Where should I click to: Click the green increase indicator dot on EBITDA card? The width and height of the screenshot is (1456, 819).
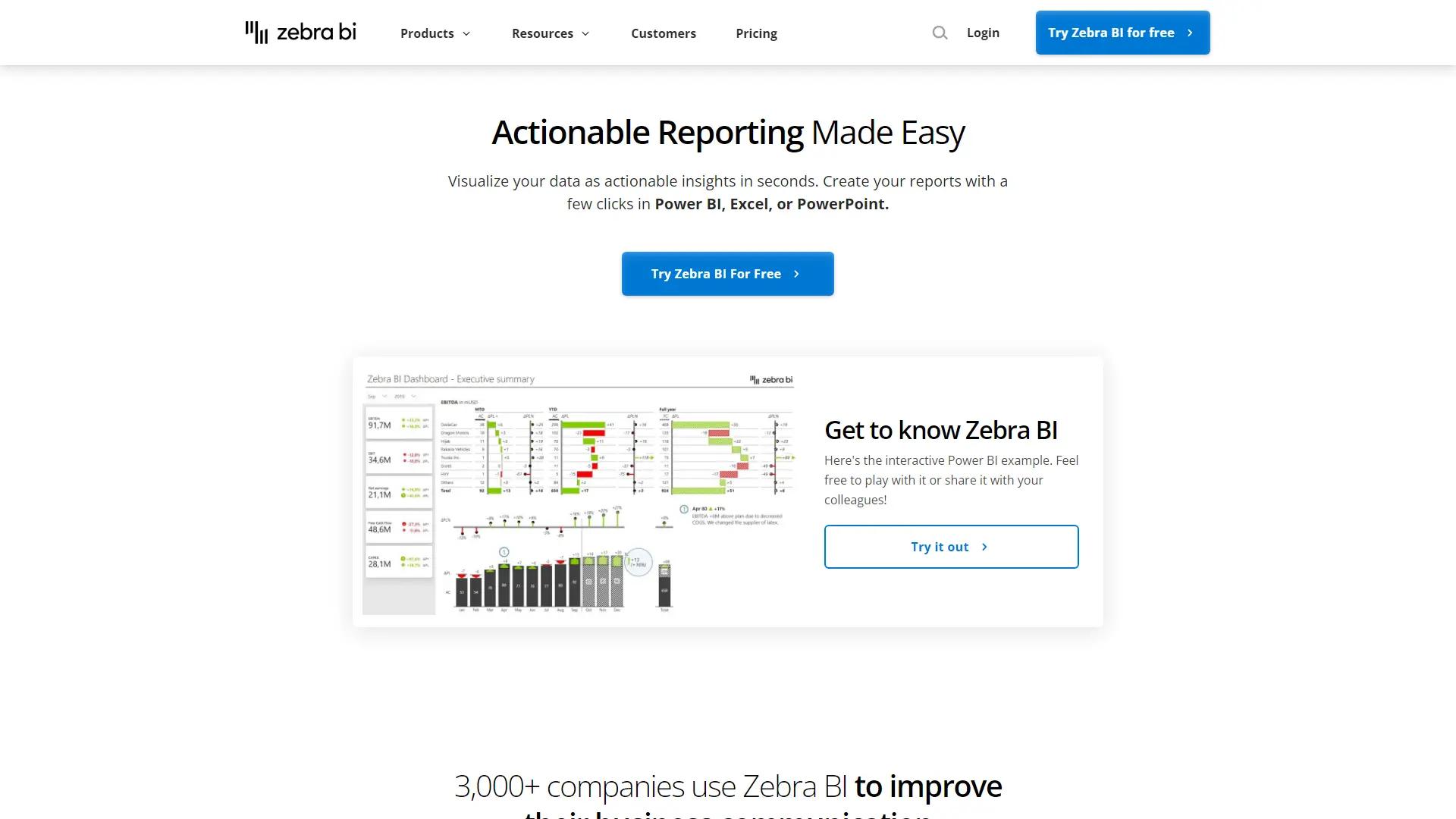click(x=403, y=419)
